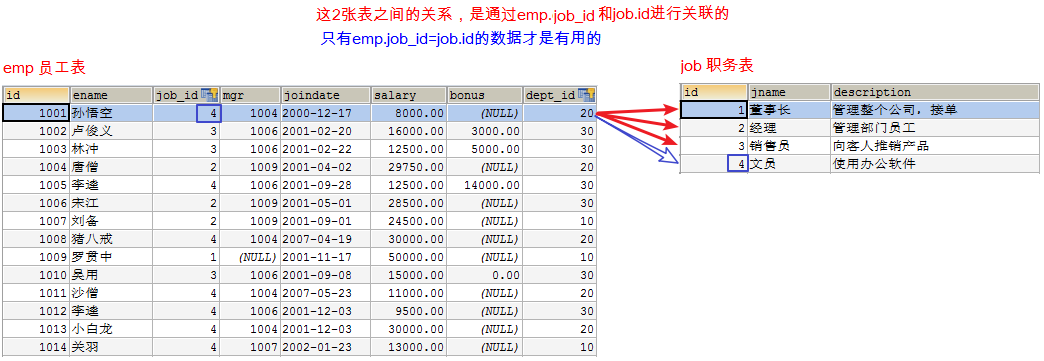Click the foreign key icon beside dept_id header
The height and width of the screenshot is (361, 1044).
[587, 95]
